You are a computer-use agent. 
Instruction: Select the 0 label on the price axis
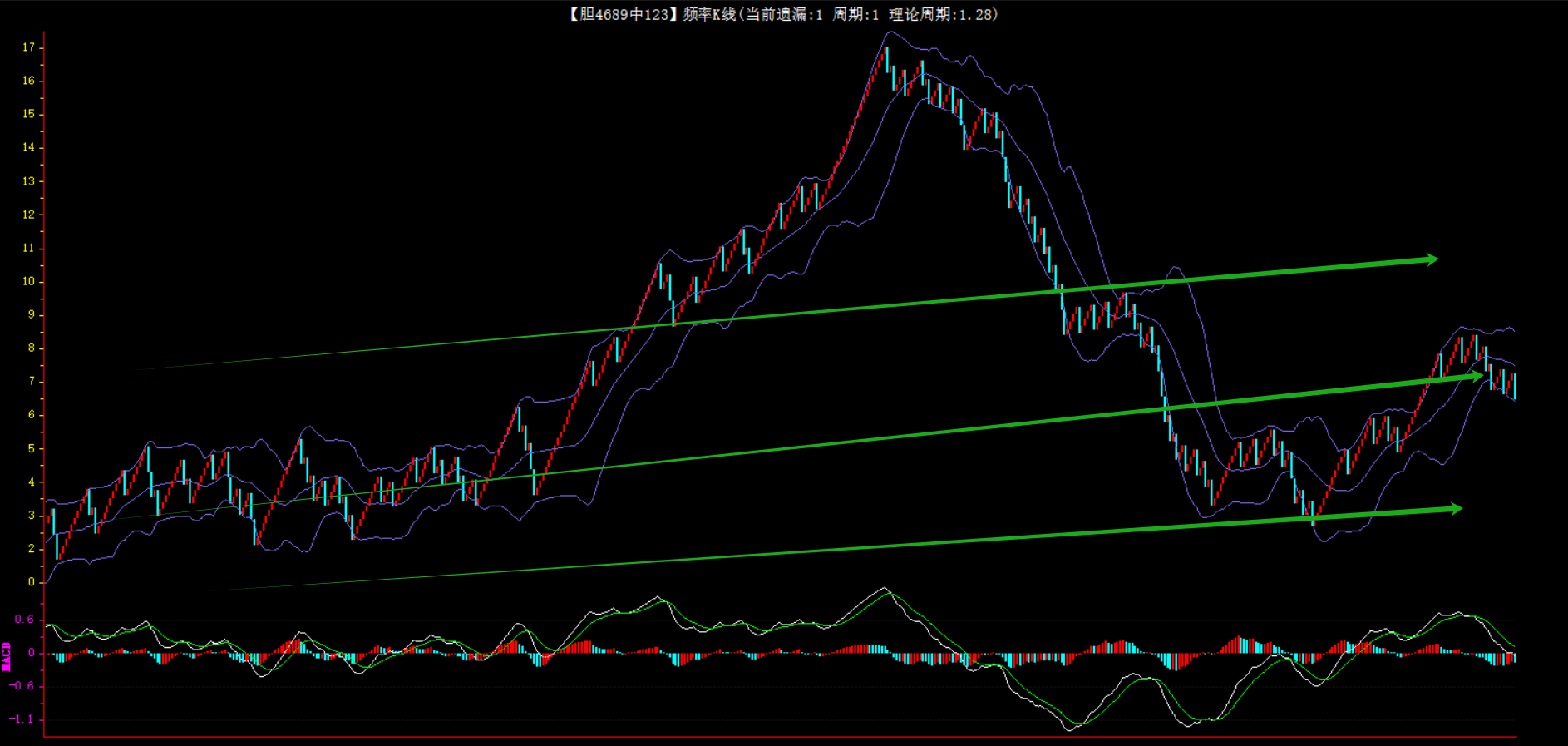pos(32,582)
